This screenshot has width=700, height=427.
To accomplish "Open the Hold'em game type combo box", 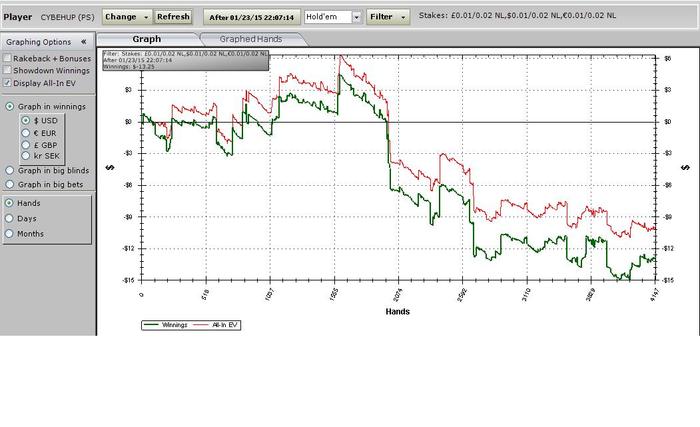I will 333,17.
